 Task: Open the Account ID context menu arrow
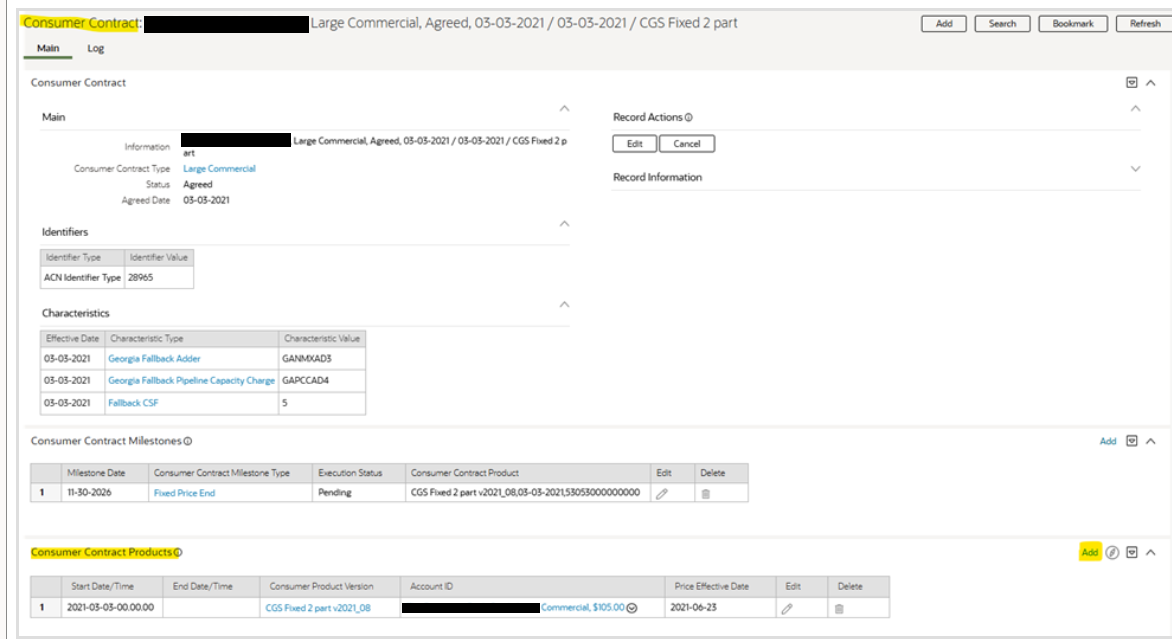tap(632, 608)
